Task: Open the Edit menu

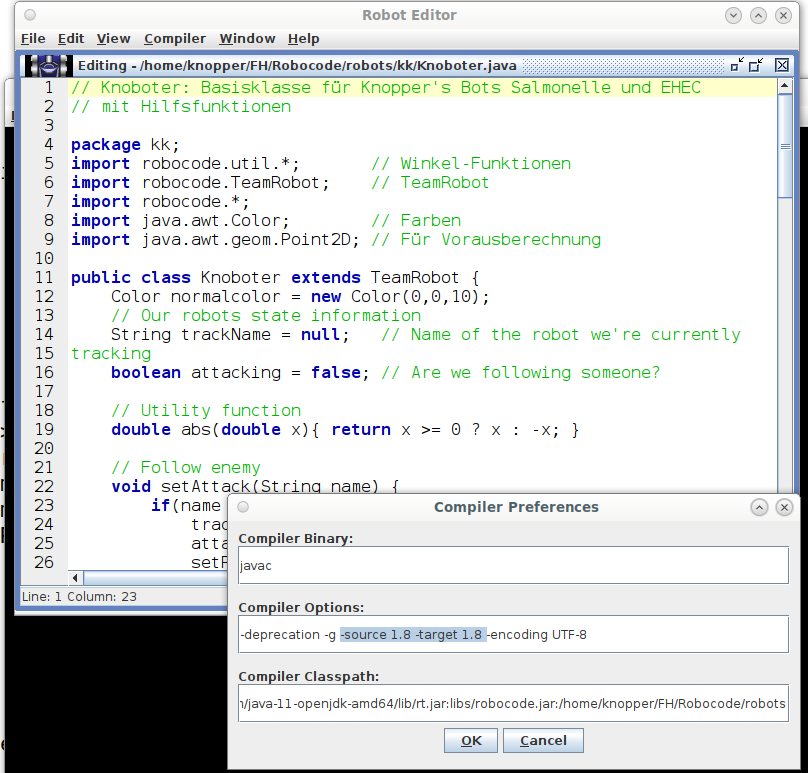Action: [71, 39]
